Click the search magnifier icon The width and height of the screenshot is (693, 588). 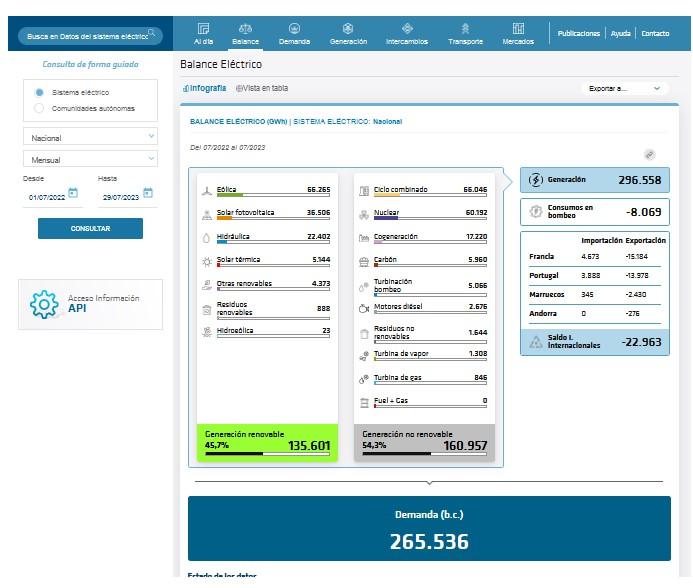click(x=152, y=34)
